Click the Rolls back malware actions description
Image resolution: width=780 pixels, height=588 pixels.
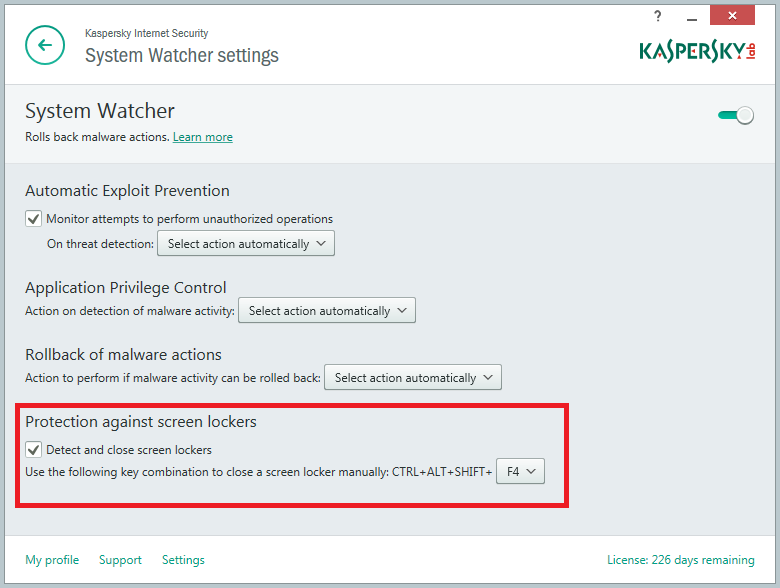(98, 137)
